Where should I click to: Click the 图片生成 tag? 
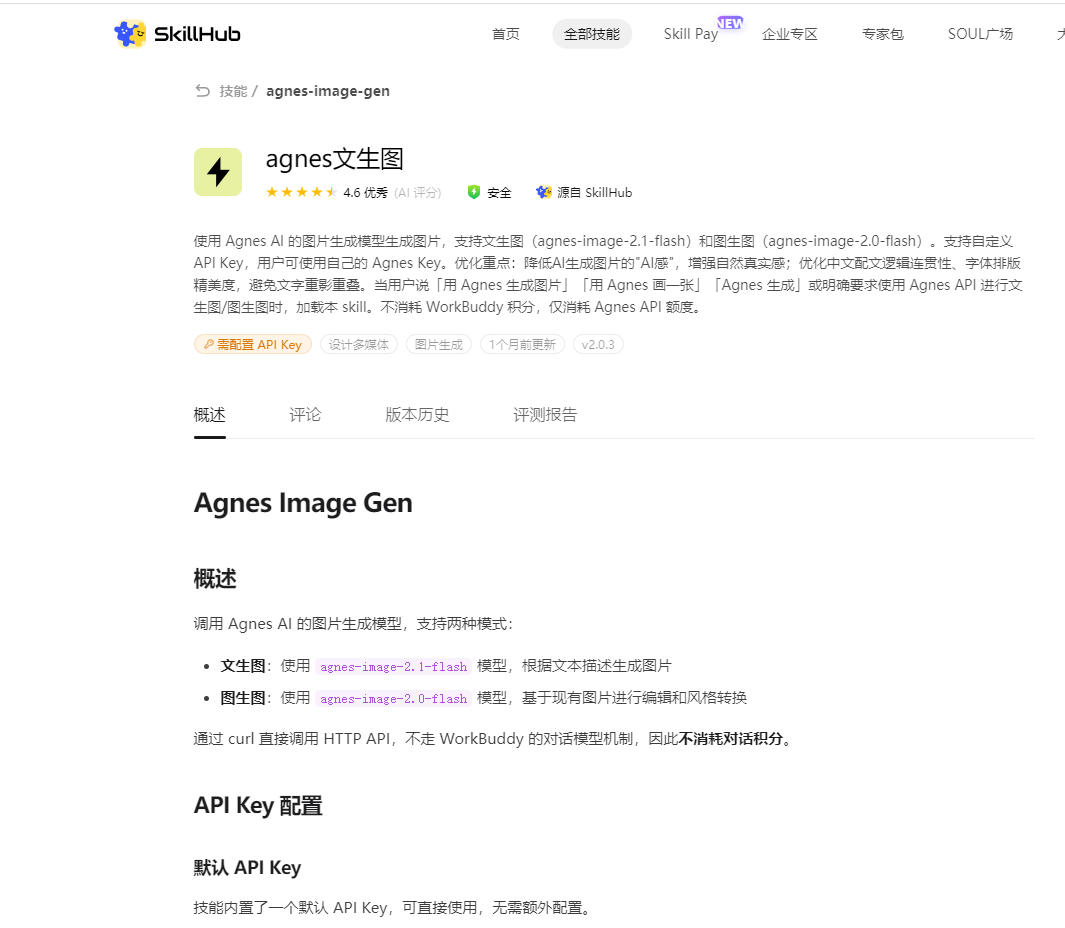(439, 344)
